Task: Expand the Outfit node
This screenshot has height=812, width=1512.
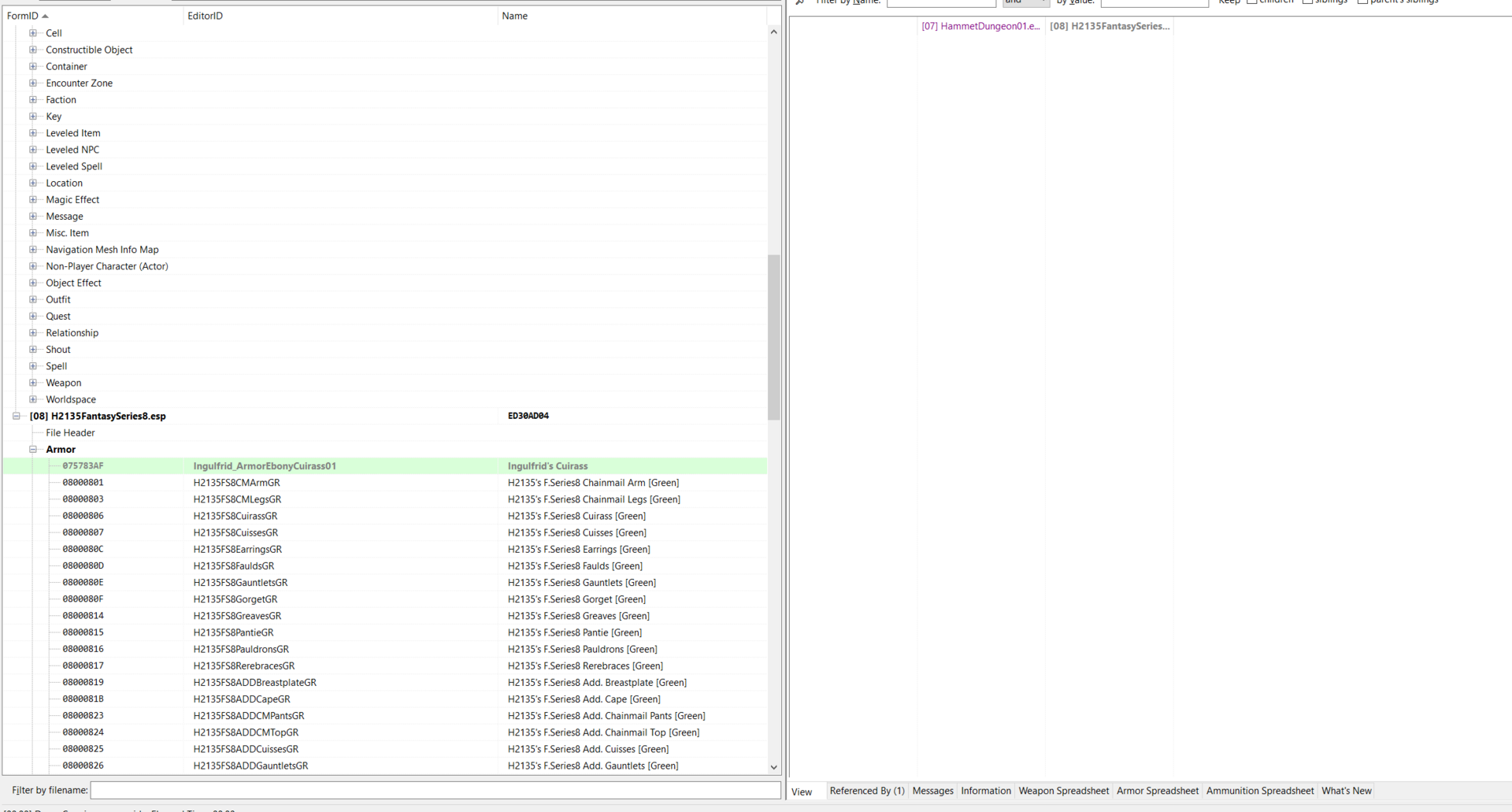Action: point(33,299)
